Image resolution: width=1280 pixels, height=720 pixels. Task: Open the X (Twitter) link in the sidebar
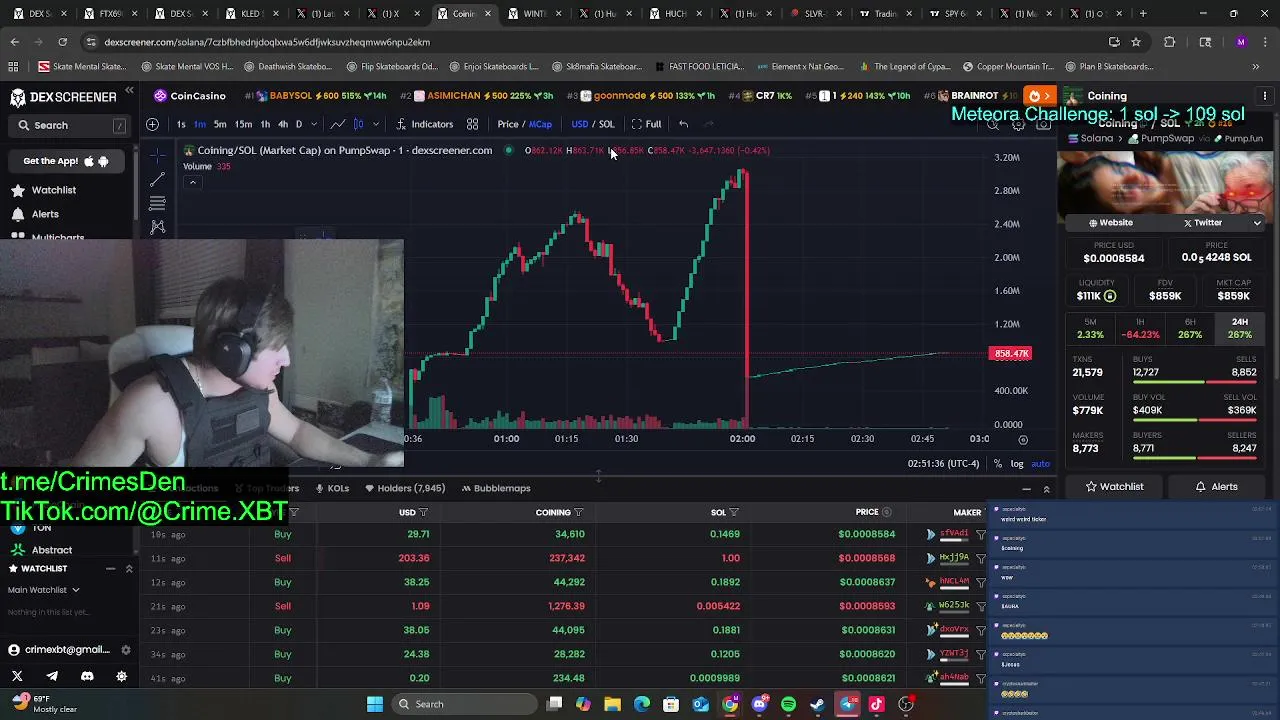tap(17, 676)
